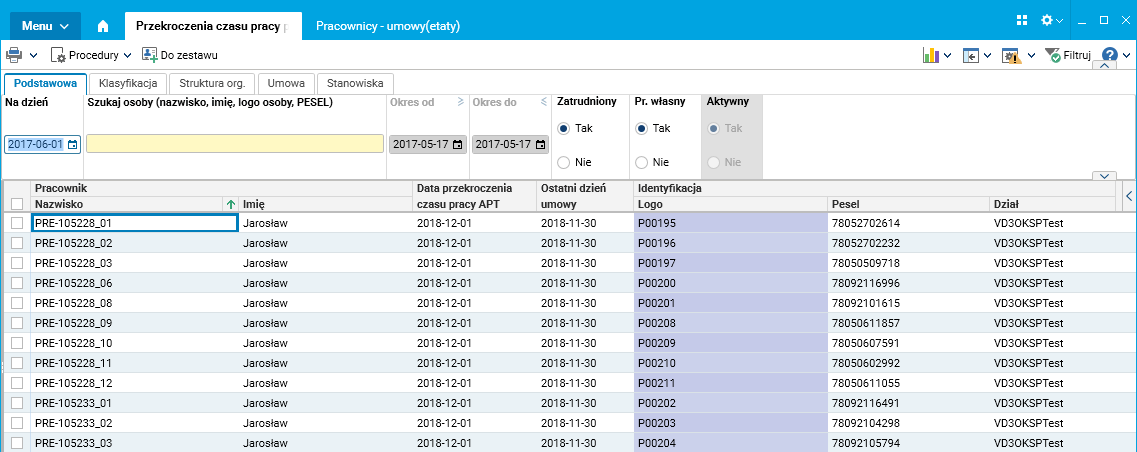Open the calendar picker for Na dzień date

pyautogui.click(x=72, y=144)
